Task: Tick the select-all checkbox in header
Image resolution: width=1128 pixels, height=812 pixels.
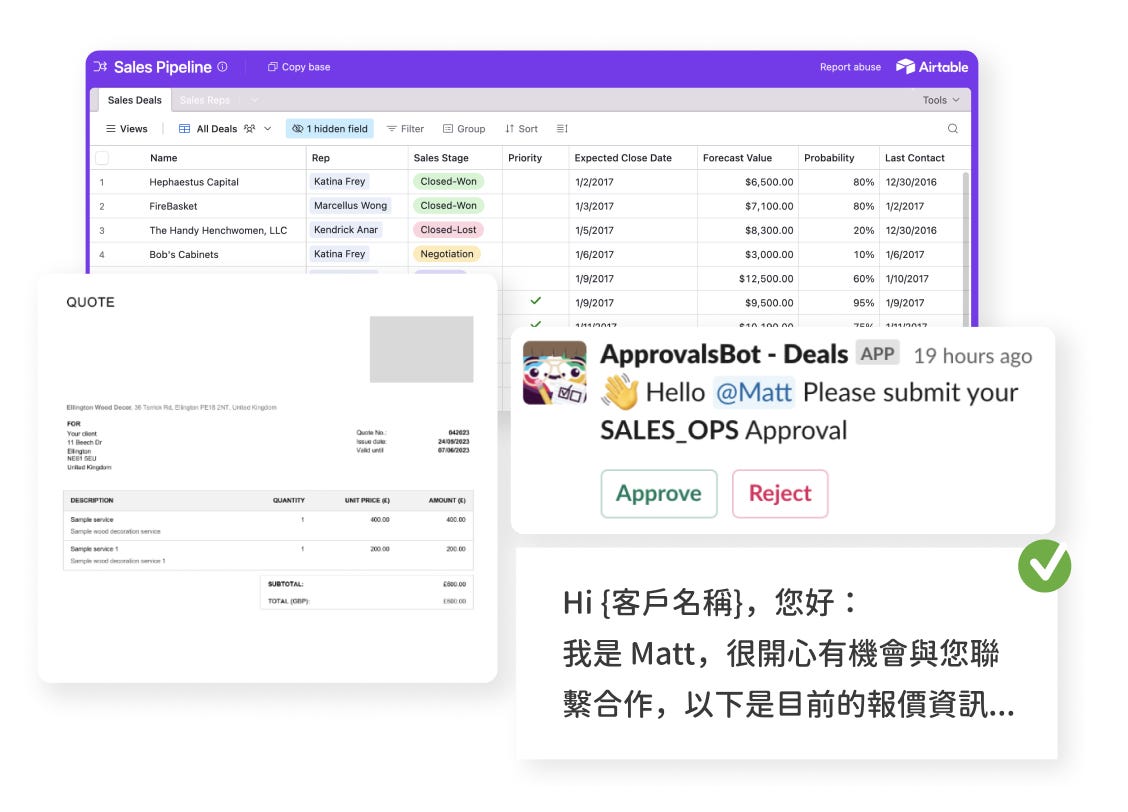Action: click(102, 158)
